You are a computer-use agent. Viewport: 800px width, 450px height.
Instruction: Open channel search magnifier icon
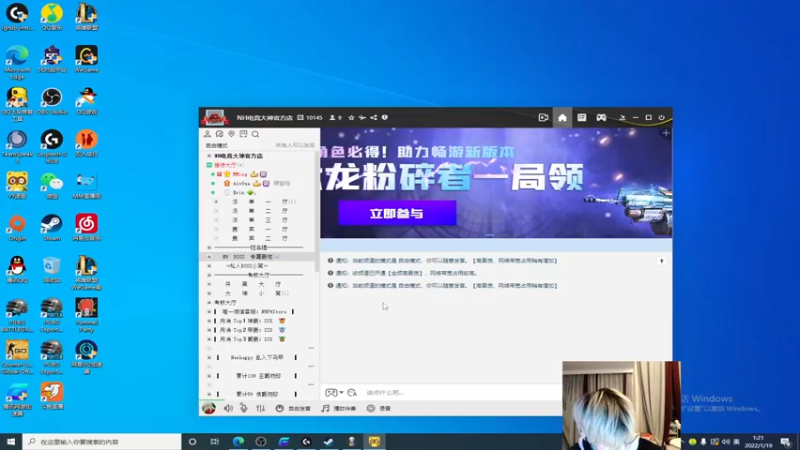(256, 134)
